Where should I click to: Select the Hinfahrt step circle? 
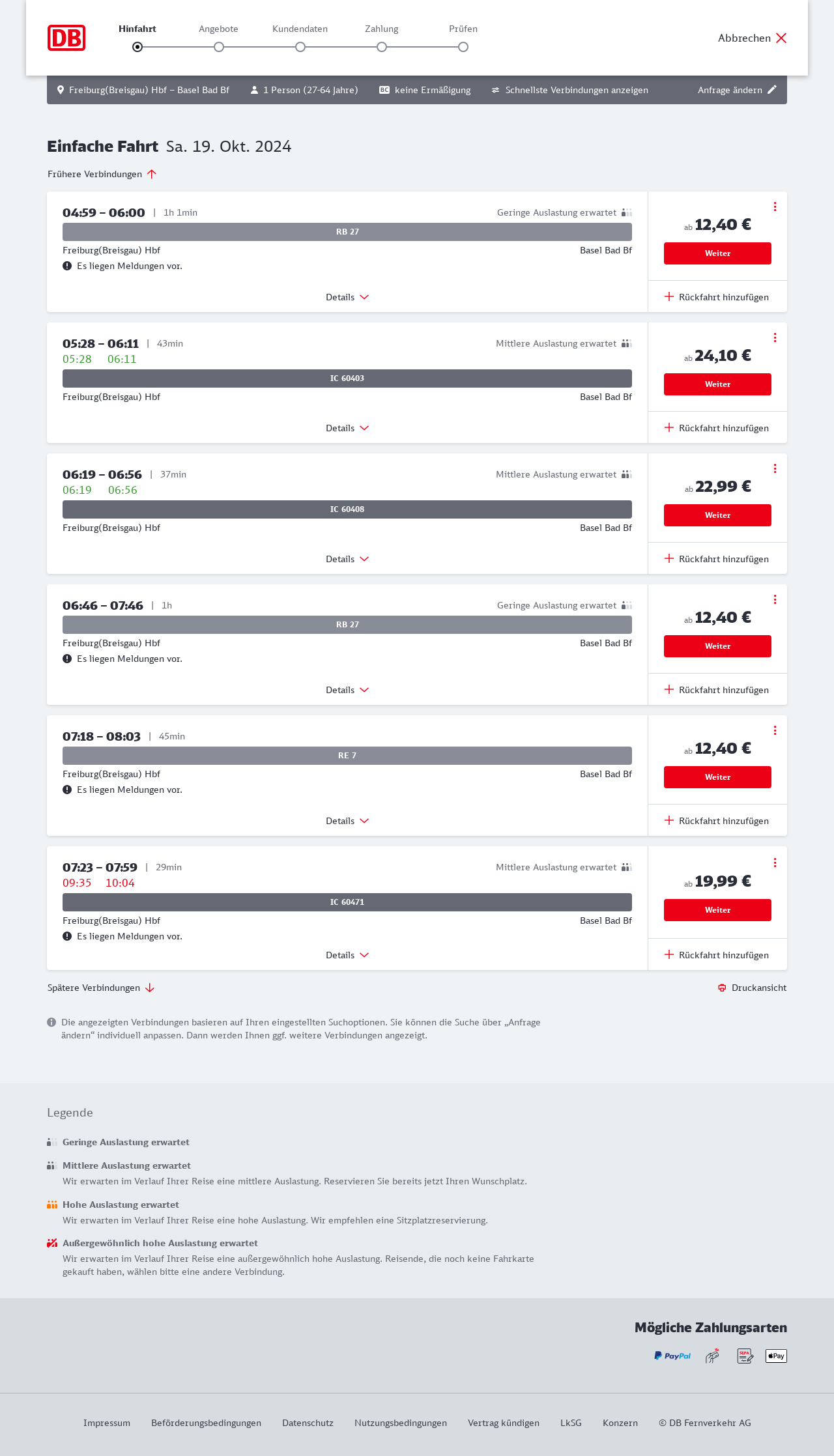tap(137, 47)
